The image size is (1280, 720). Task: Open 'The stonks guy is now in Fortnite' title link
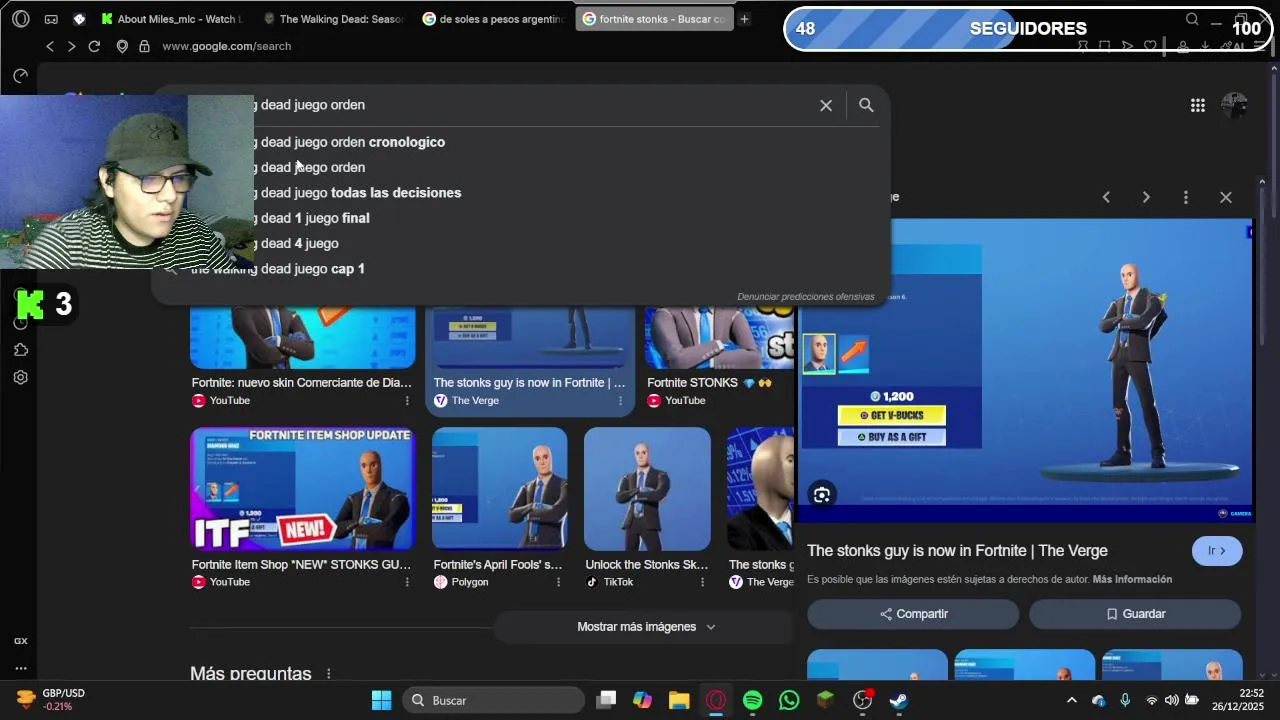tap(957, 551)
